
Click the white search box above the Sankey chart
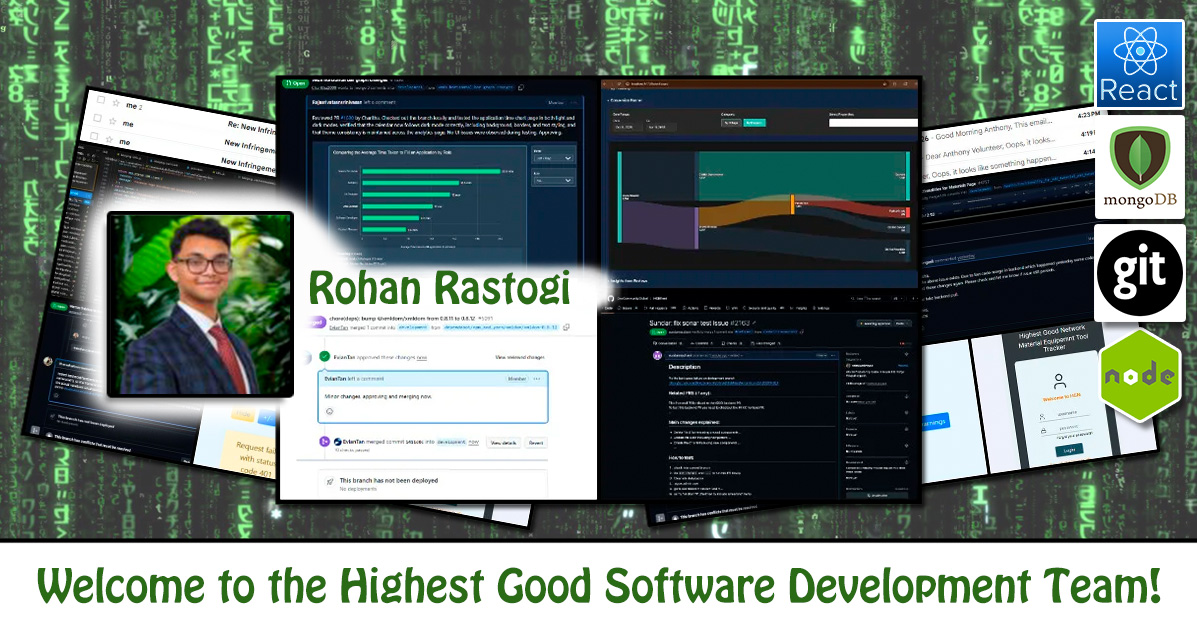click(x=873, y=122)
